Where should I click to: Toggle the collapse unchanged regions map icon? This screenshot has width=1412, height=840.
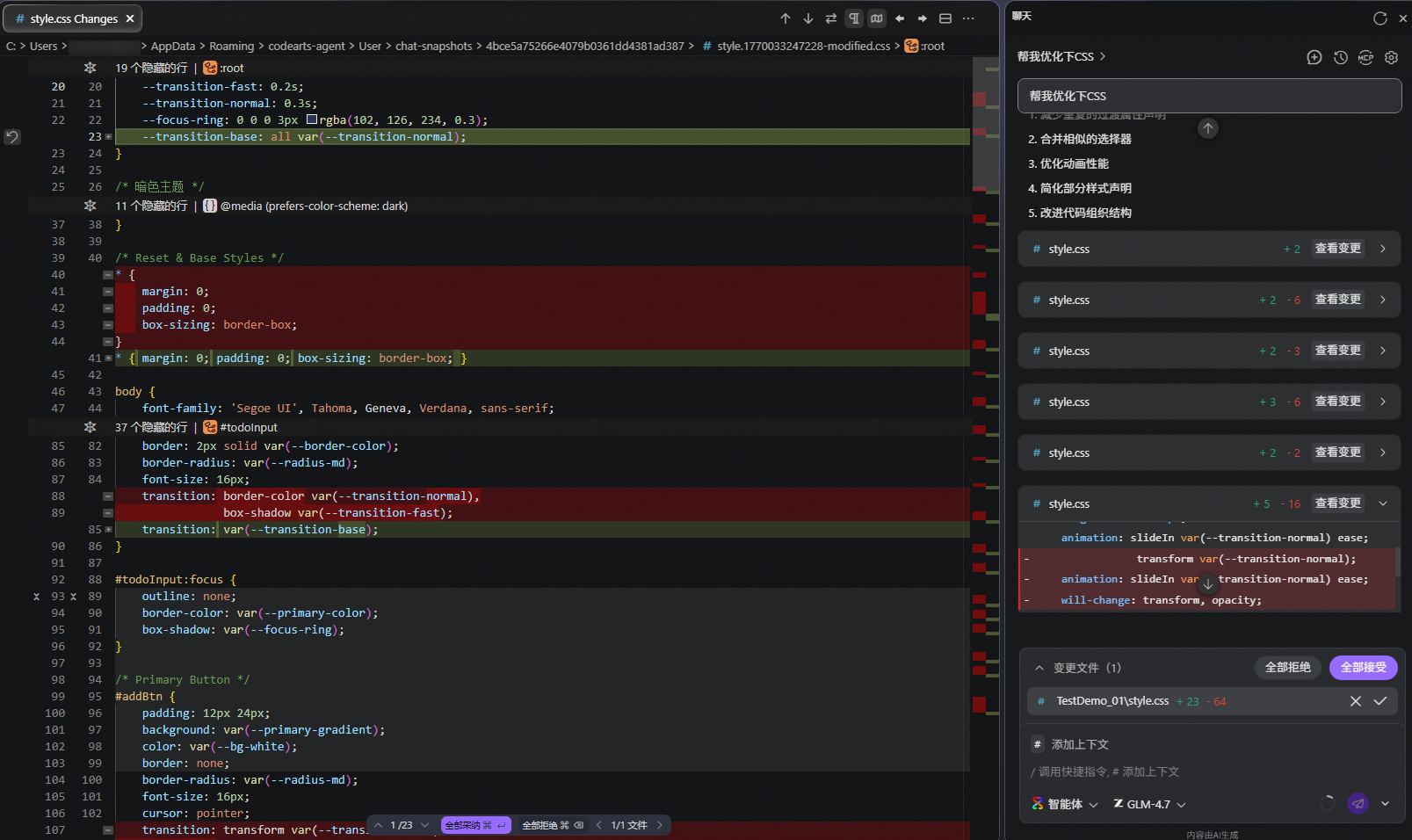click(877, 18)
